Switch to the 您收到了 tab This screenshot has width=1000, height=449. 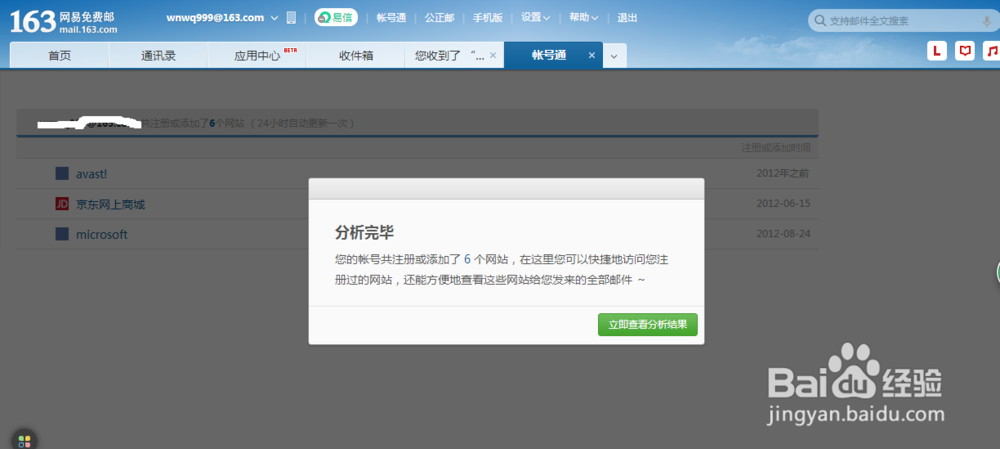450,55
